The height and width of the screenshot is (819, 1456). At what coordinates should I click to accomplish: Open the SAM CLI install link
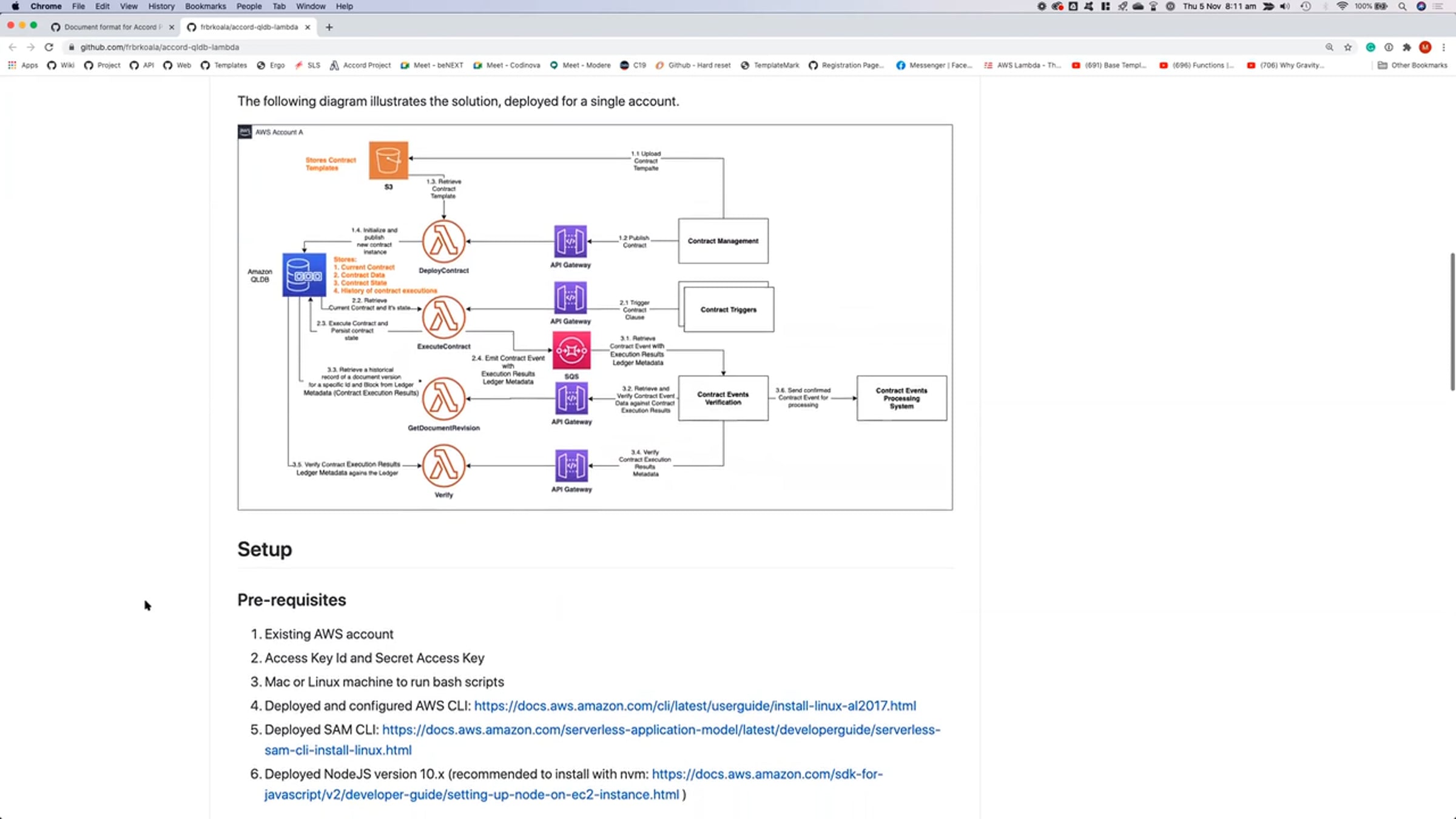pyautogui.click(x=661, y=730)
